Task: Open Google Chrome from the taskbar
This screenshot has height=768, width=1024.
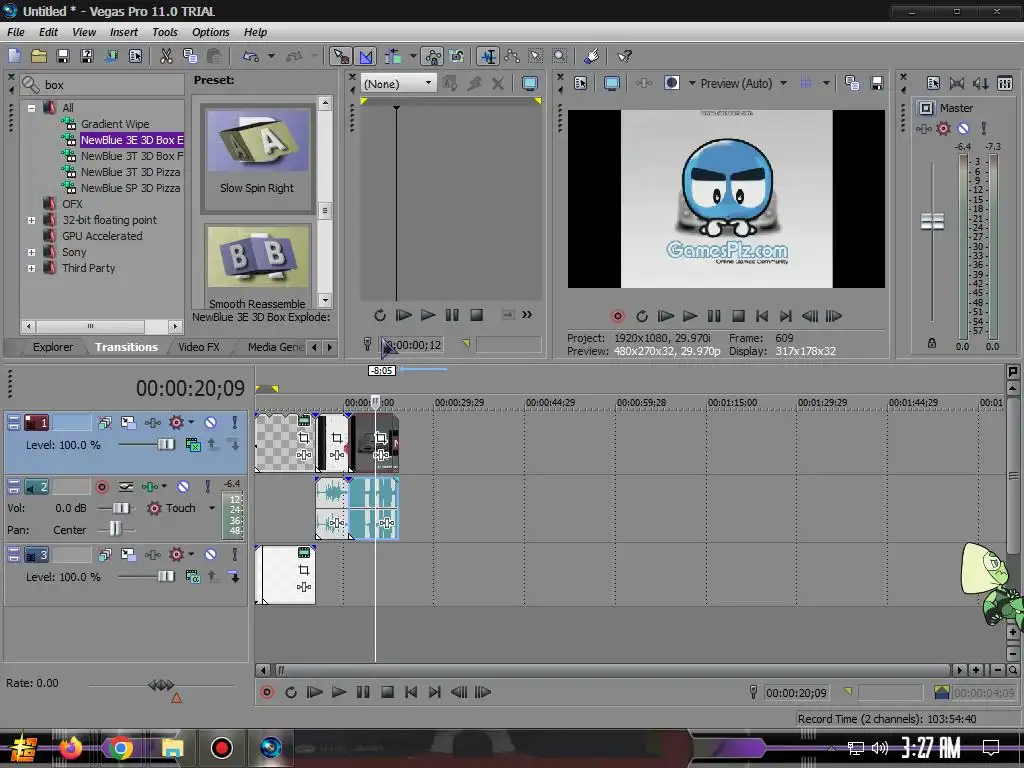Action: 121,748
